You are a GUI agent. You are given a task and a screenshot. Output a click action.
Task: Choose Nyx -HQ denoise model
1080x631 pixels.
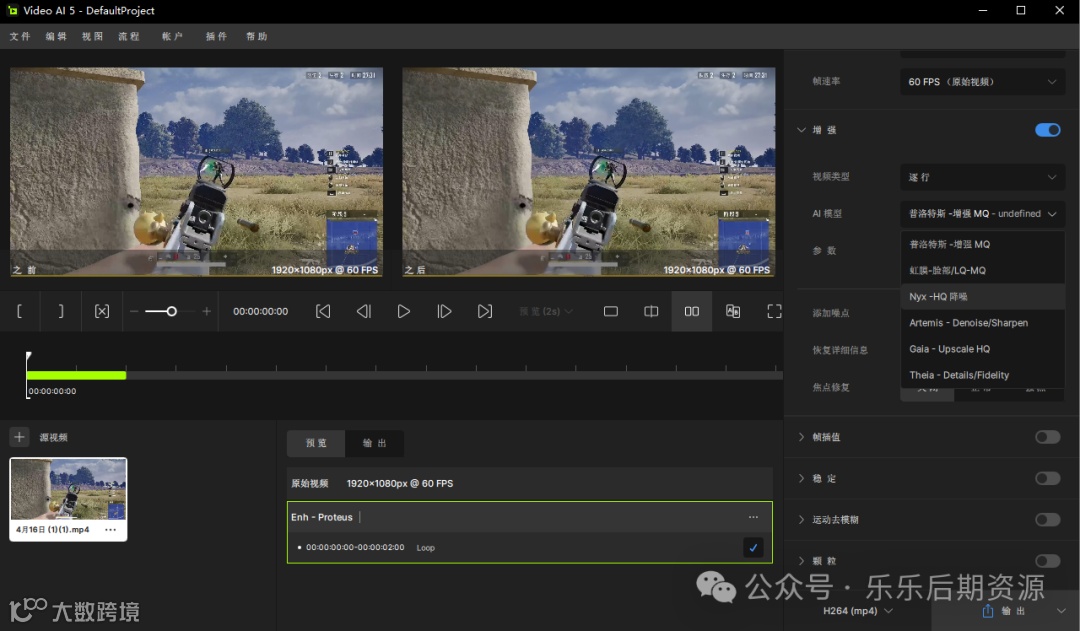[982, 296]
